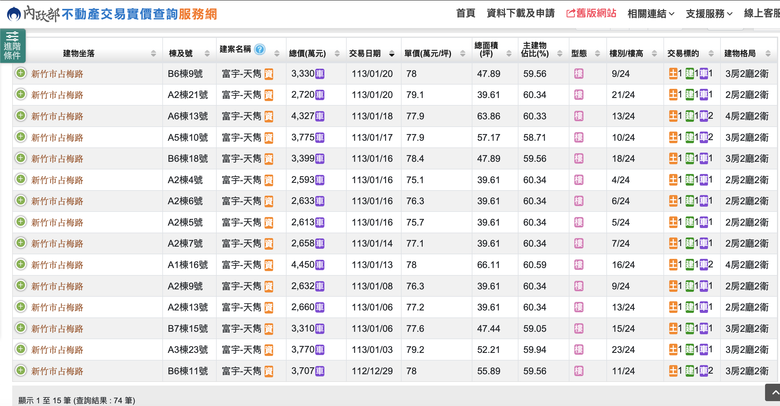Screen dimensions: 780x406
Task: Expand row details for A1棟16號
Action: (20, 264)
